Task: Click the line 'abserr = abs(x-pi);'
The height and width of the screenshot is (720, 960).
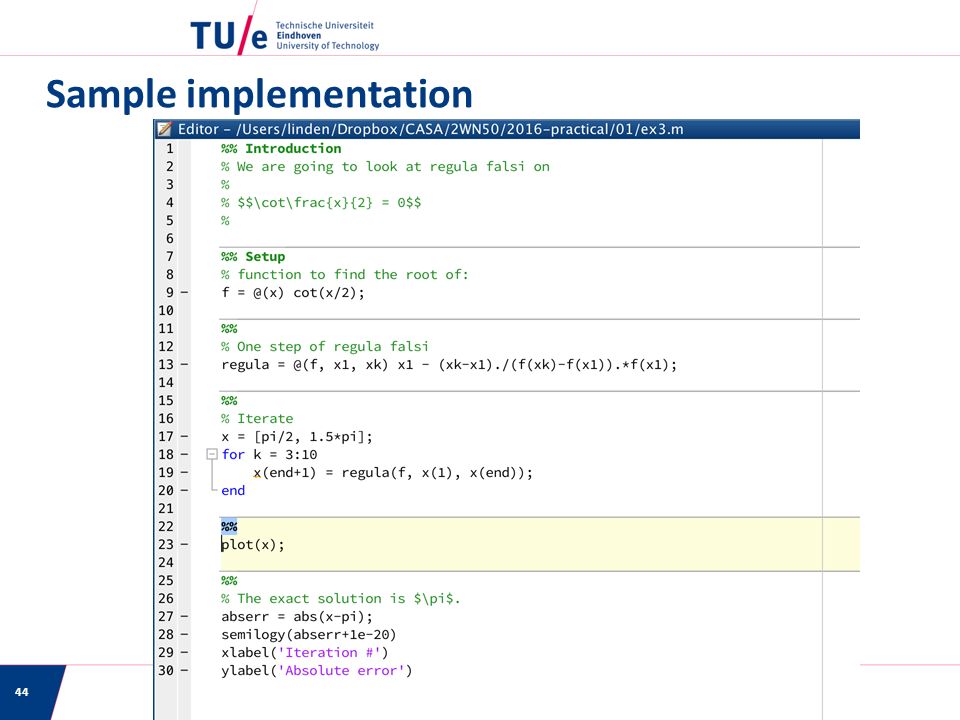Action: 297,617
